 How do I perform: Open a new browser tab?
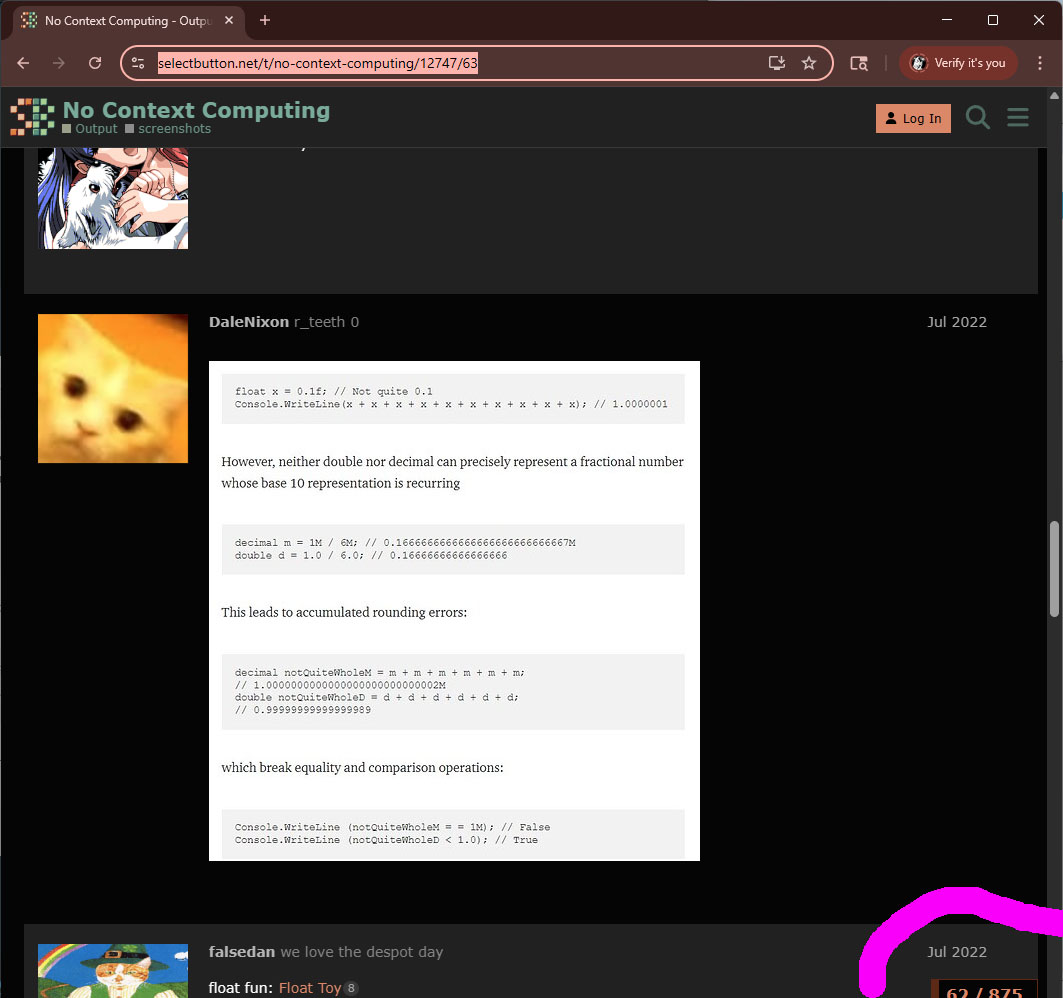pyautogui.click(x=265, y=20)
